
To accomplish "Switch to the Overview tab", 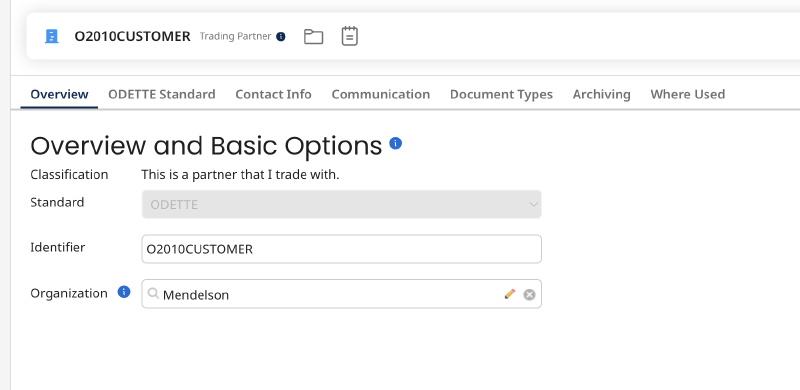I will (x=59, y=94).
